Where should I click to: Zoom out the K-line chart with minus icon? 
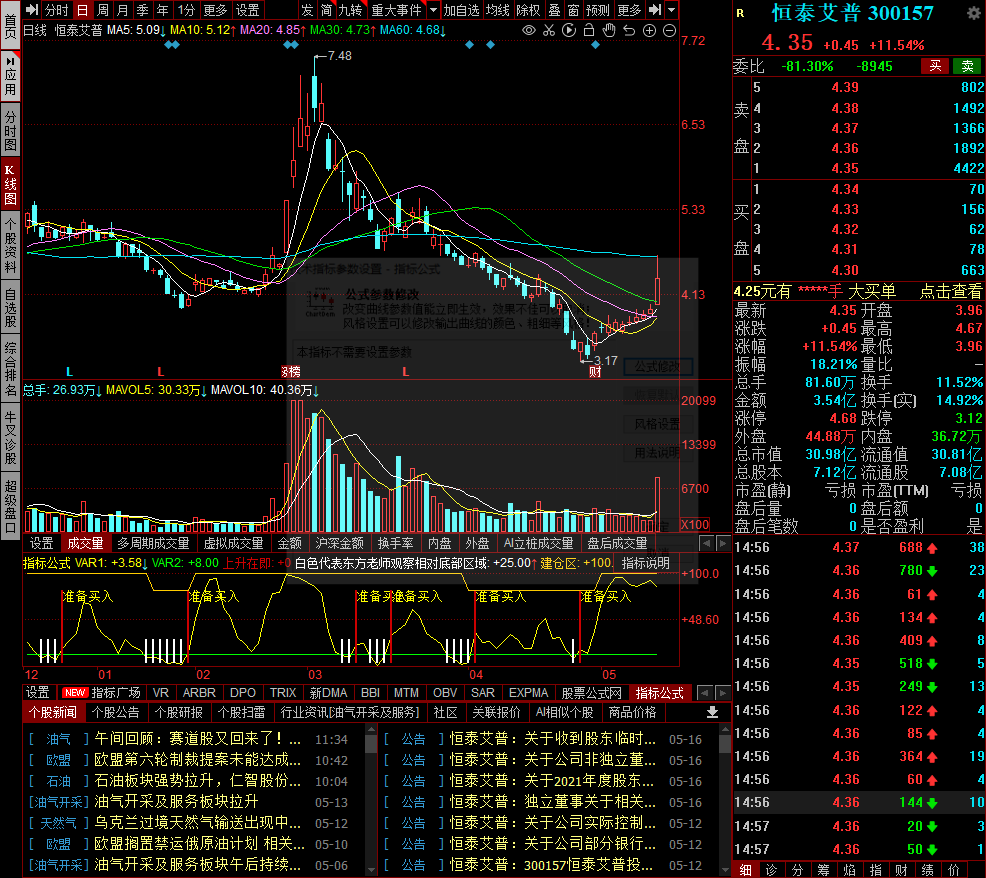[x=670, y=30]
